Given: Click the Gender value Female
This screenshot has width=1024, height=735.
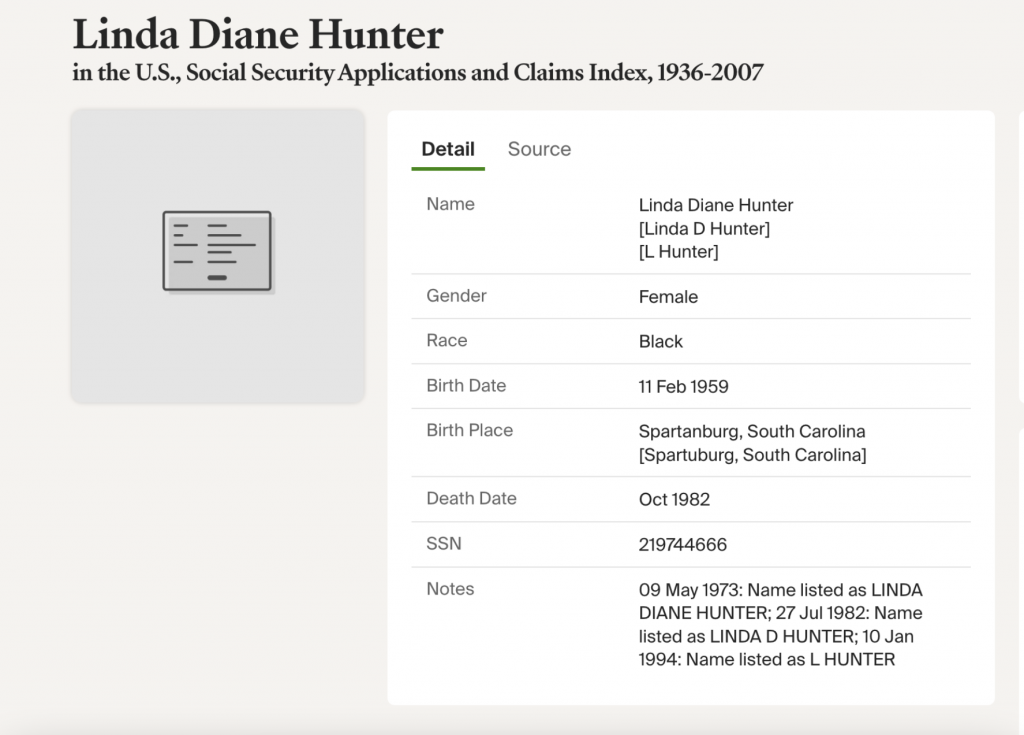Looking at the screenshot, I should (x=668, y=297).
